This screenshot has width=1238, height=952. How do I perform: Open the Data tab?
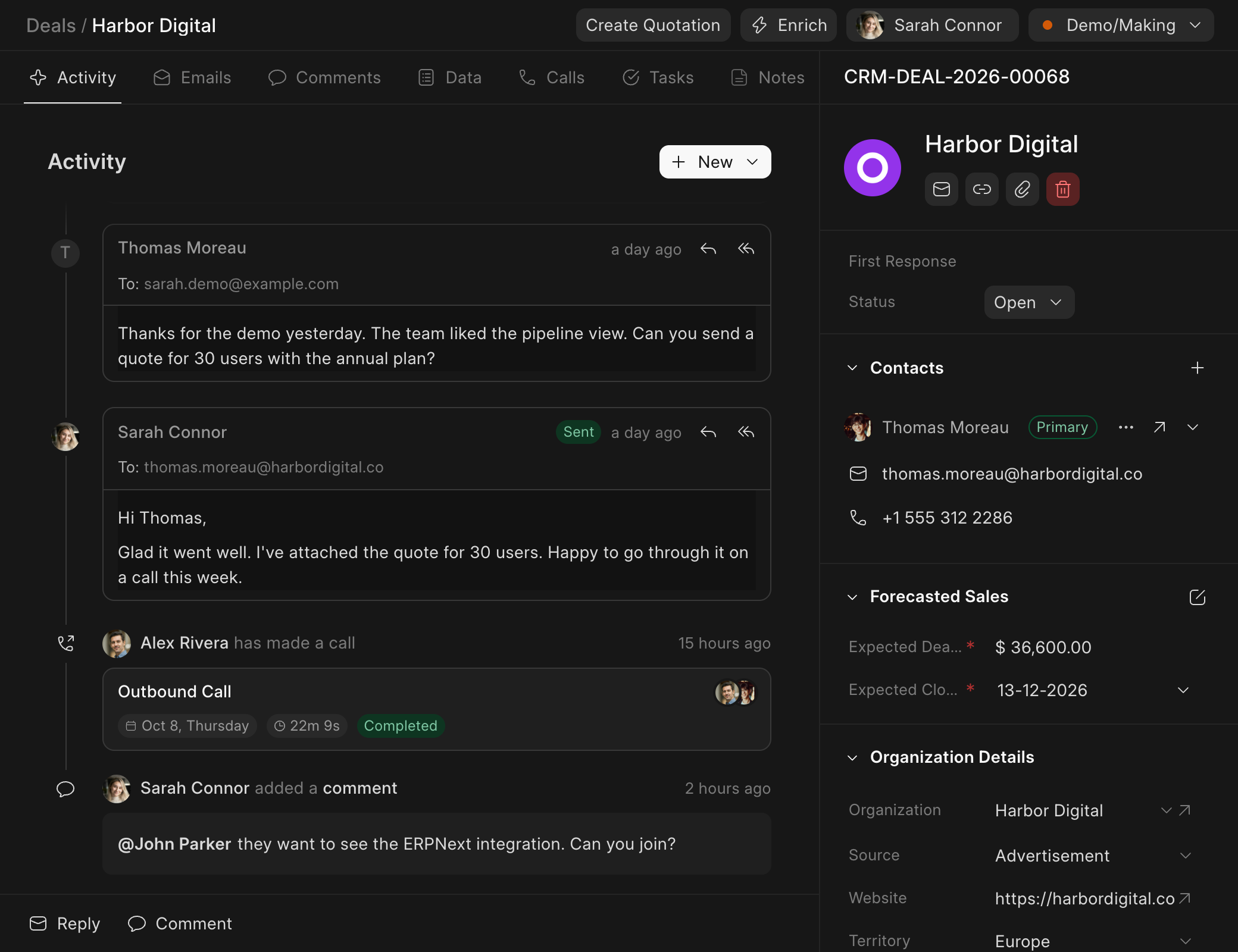[x=449, y=77]
